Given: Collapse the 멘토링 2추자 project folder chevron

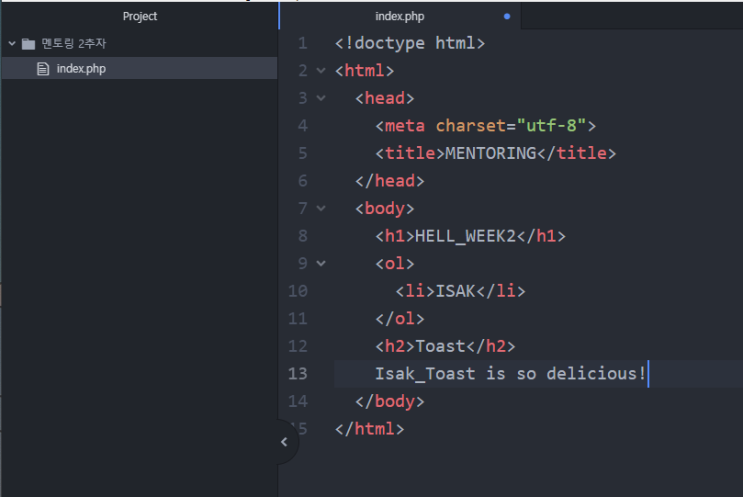Looking at the screenshot, I should pos(12,44).
